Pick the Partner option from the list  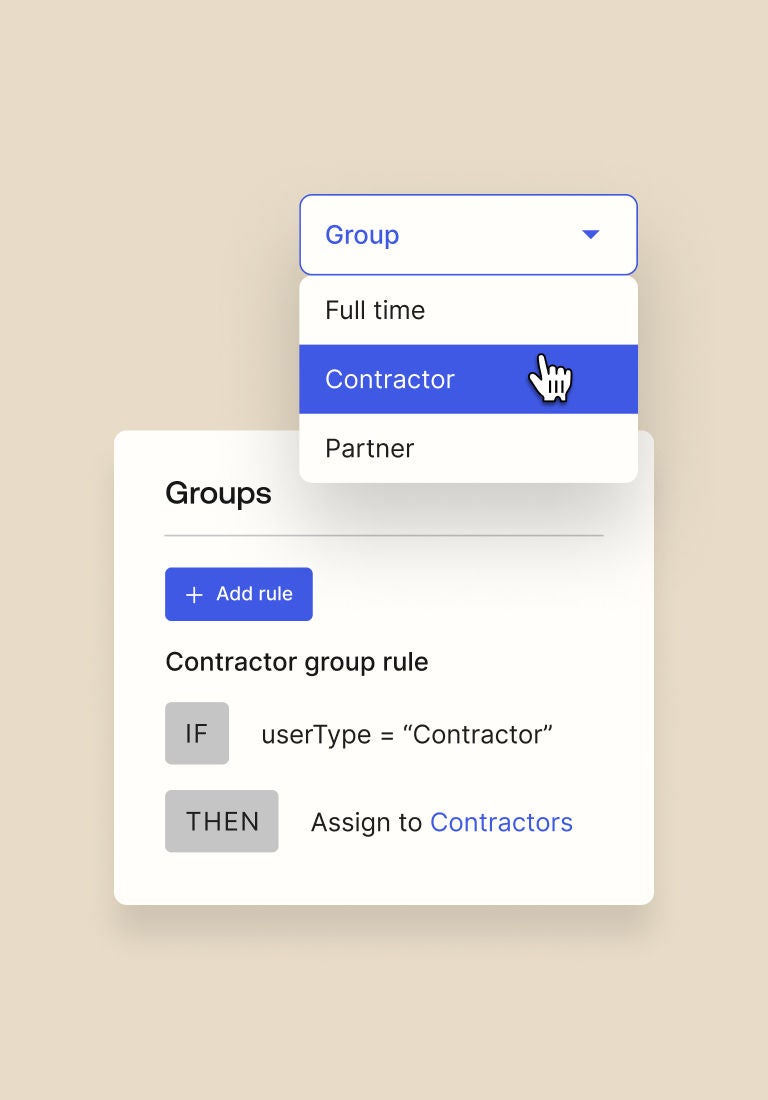tap(370, 448)
